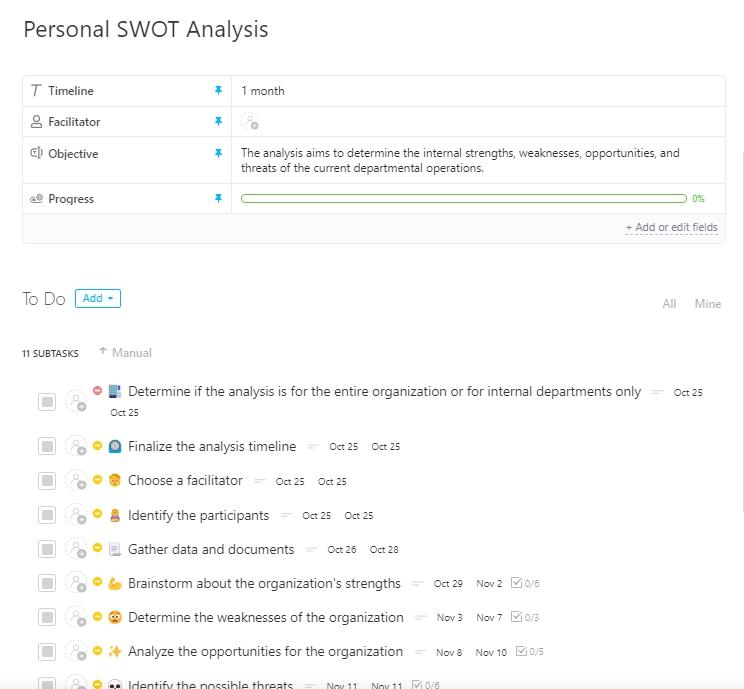Click the pin icon beside Objective

pyautogui.click(x=218, y=154)
